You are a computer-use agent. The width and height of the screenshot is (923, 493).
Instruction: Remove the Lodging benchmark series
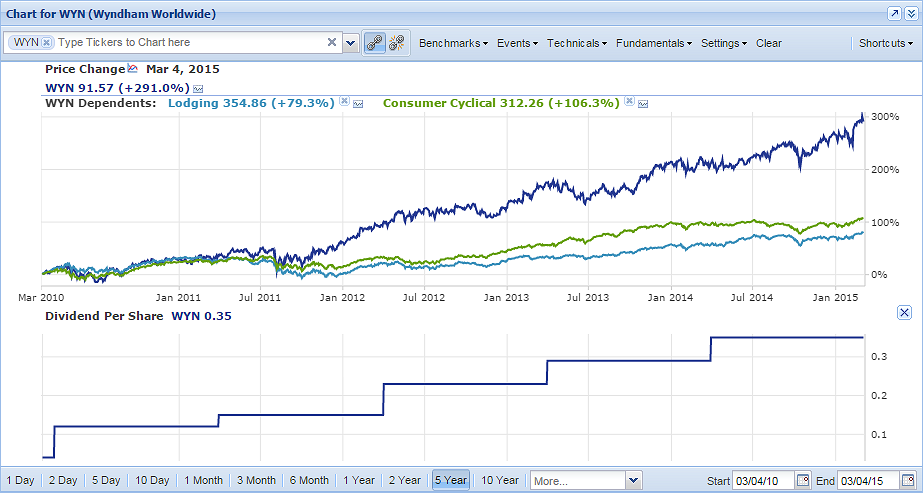click(x=345, y=101)
